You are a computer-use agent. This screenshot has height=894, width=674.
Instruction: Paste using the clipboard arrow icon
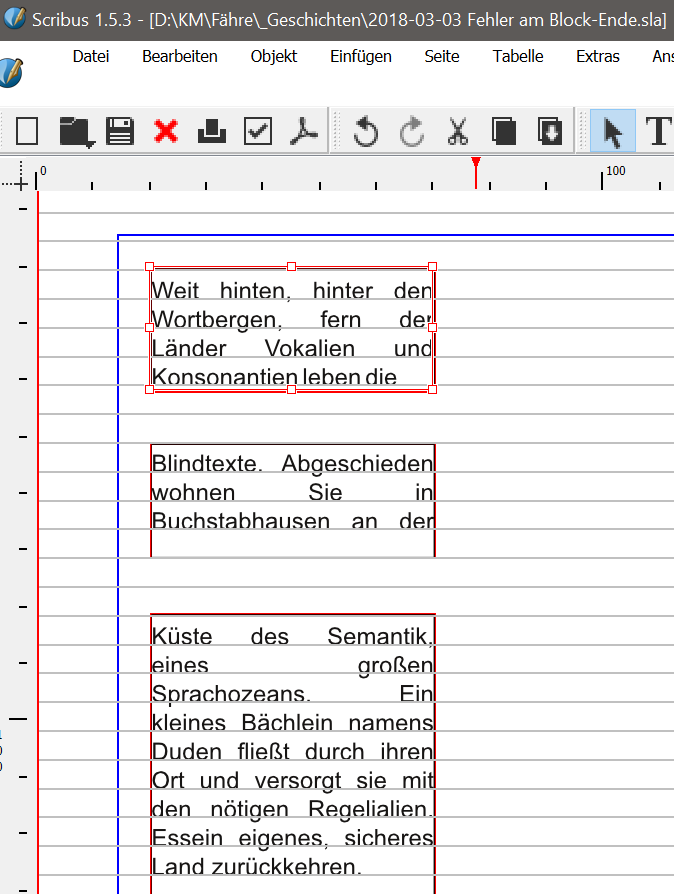(x=549, y=131)
